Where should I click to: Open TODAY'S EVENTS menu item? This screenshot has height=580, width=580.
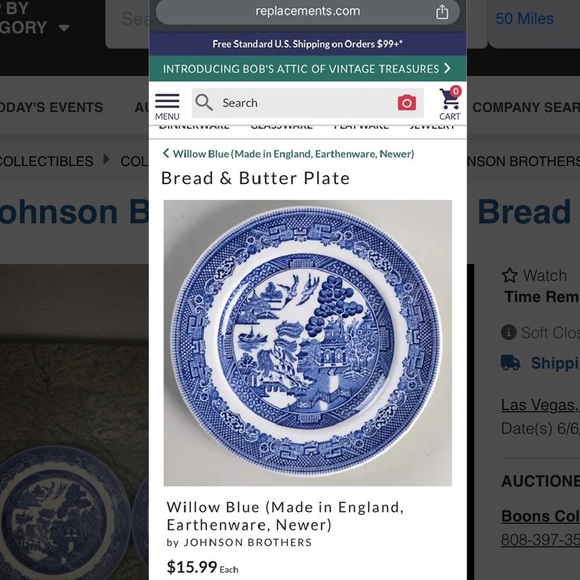click(x=51, y=107)
